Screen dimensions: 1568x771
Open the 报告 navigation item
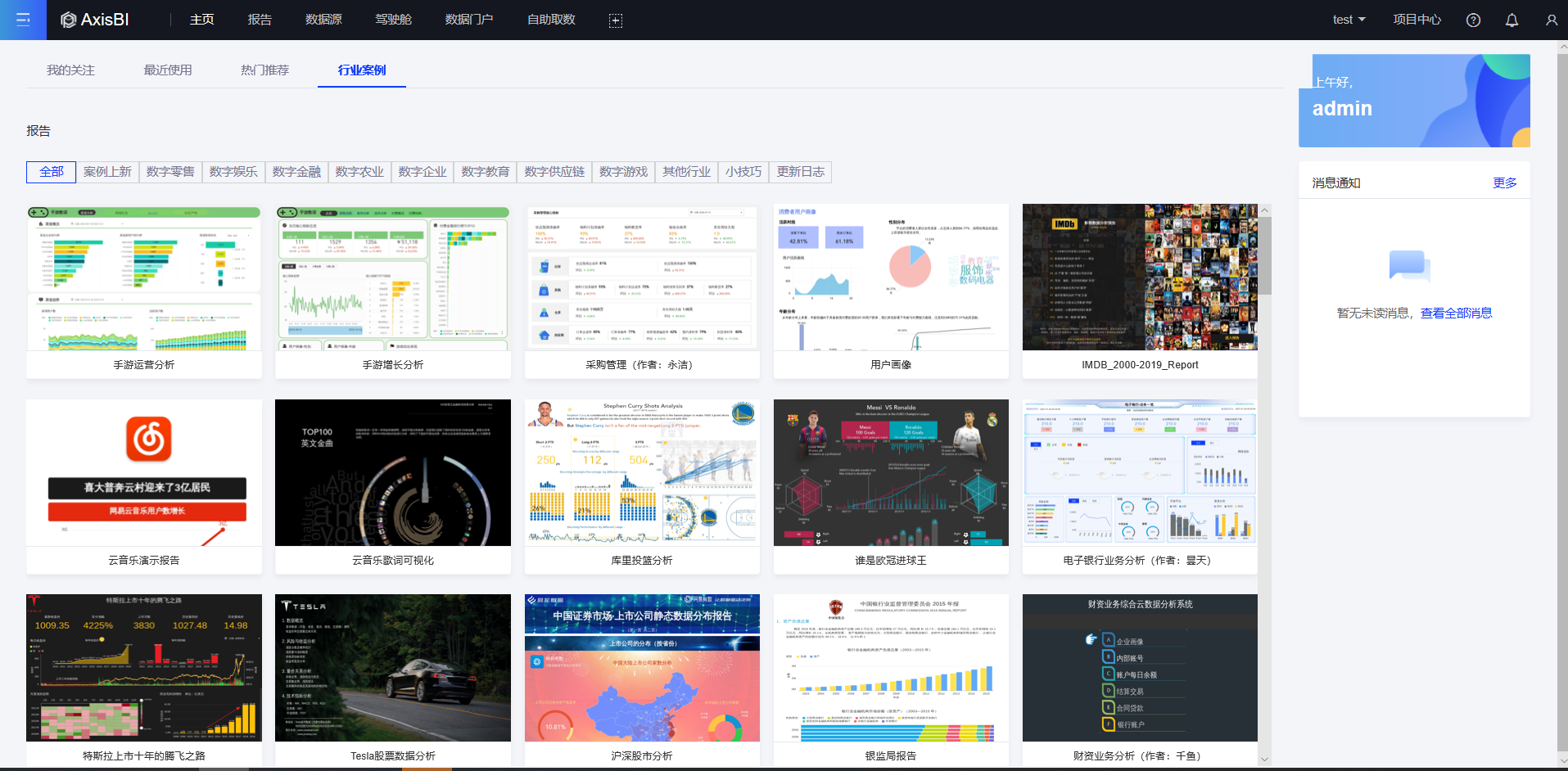click(x=260, y=20)
